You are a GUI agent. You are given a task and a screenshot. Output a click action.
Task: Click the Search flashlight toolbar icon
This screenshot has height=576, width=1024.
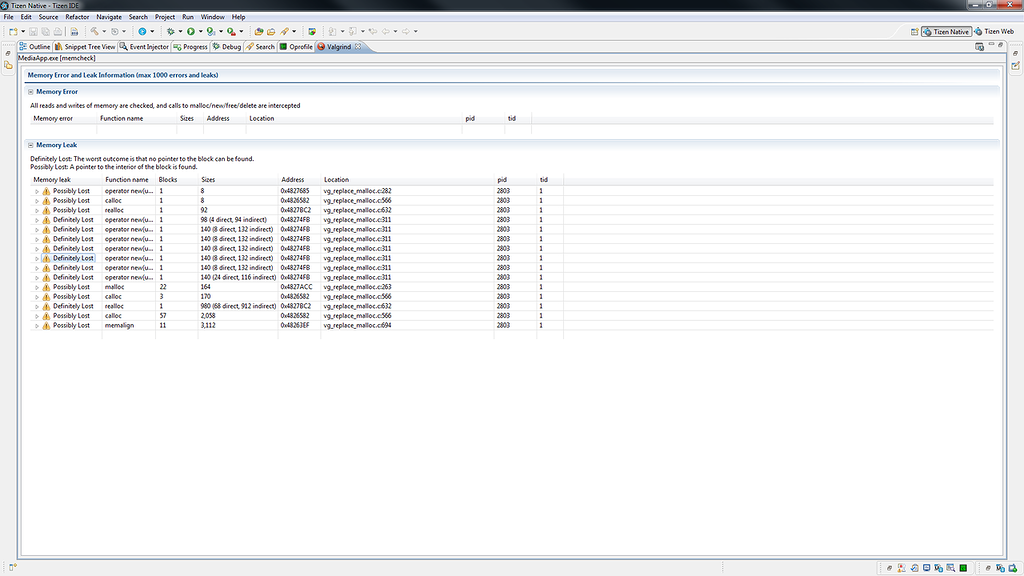coord(284,31)
